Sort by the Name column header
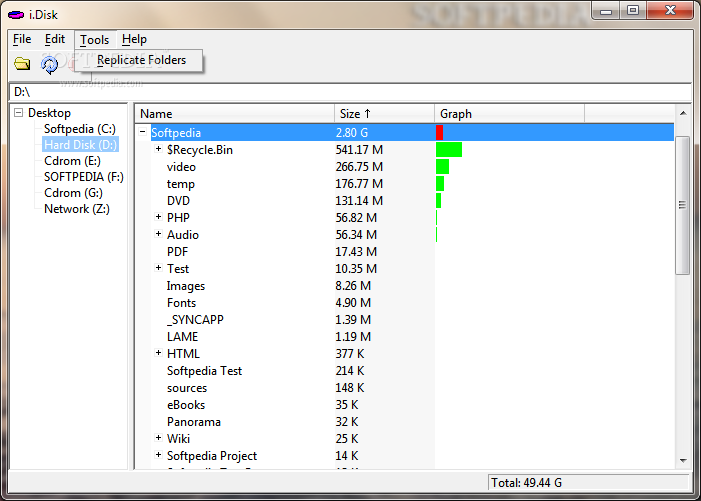 235,114
